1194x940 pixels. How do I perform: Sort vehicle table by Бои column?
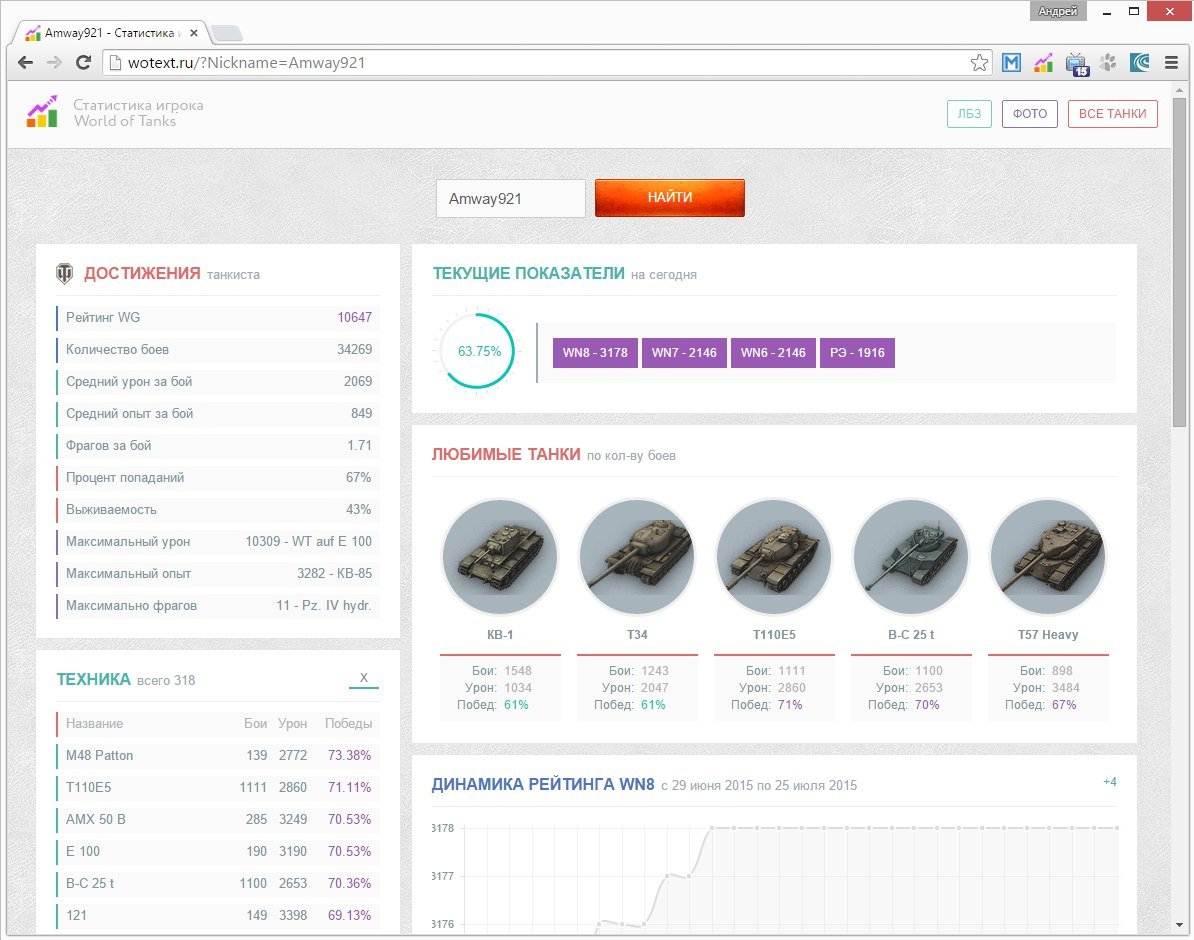click(255, 724)
